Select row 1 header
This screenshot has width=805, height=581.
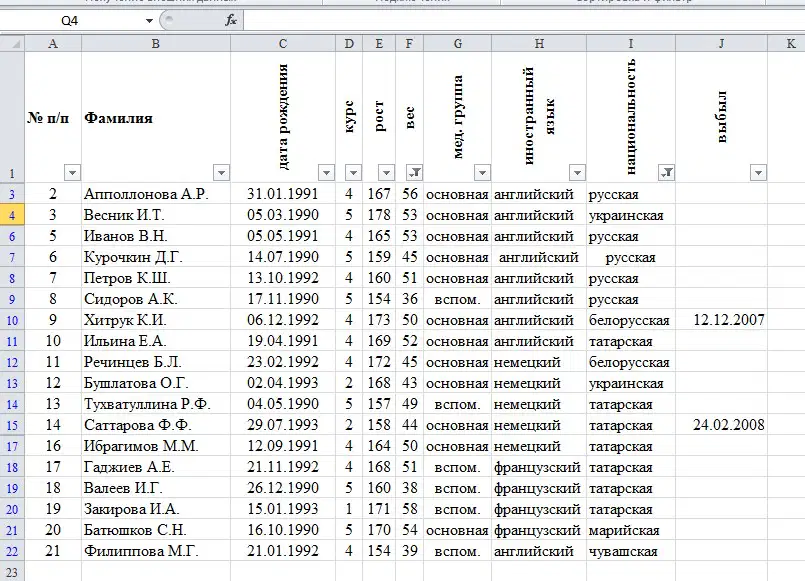tap(12, 117)
